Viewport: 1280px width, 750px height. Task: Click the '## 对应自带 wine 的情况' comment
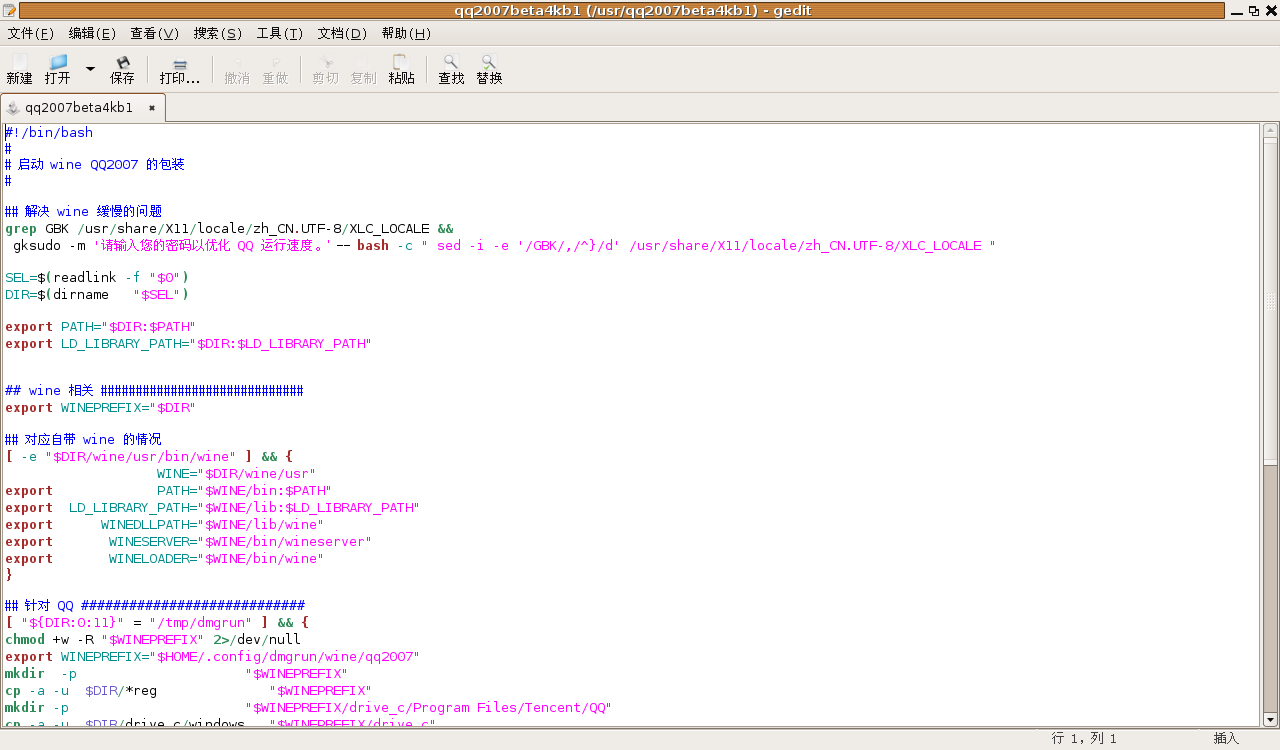(83, 439)
